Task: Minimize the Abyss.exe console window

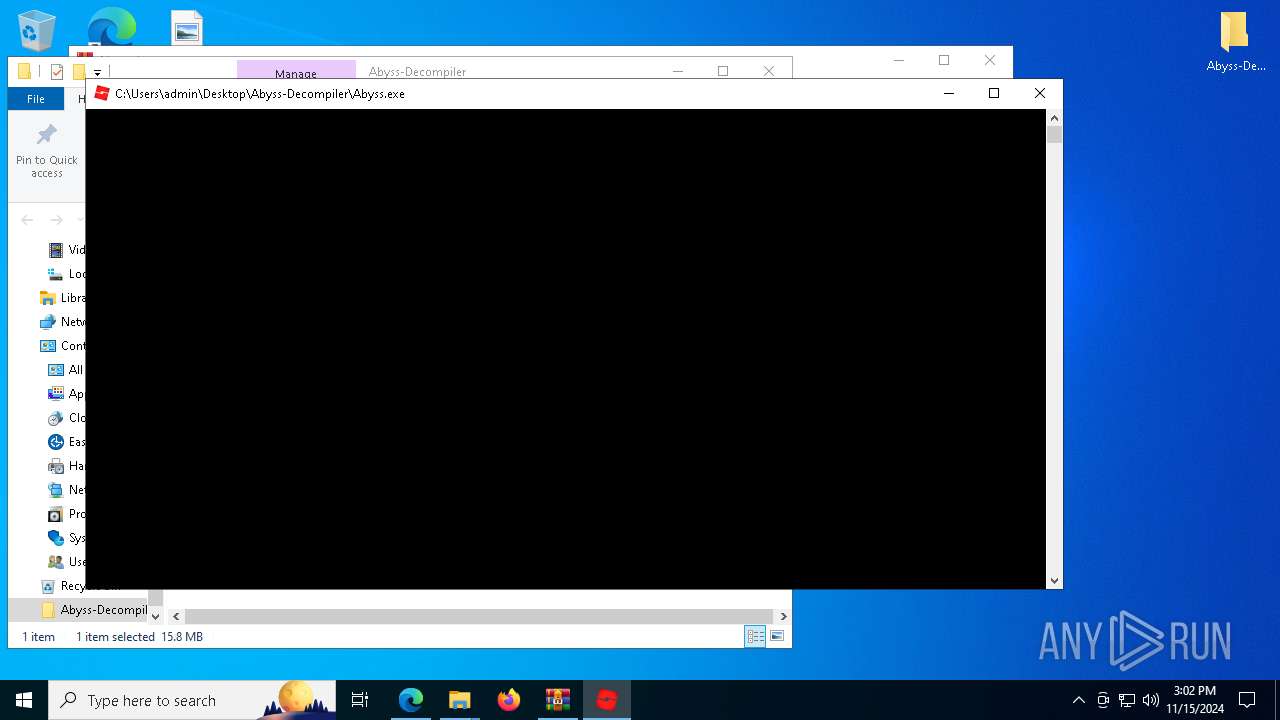Action: pos(948,93)
